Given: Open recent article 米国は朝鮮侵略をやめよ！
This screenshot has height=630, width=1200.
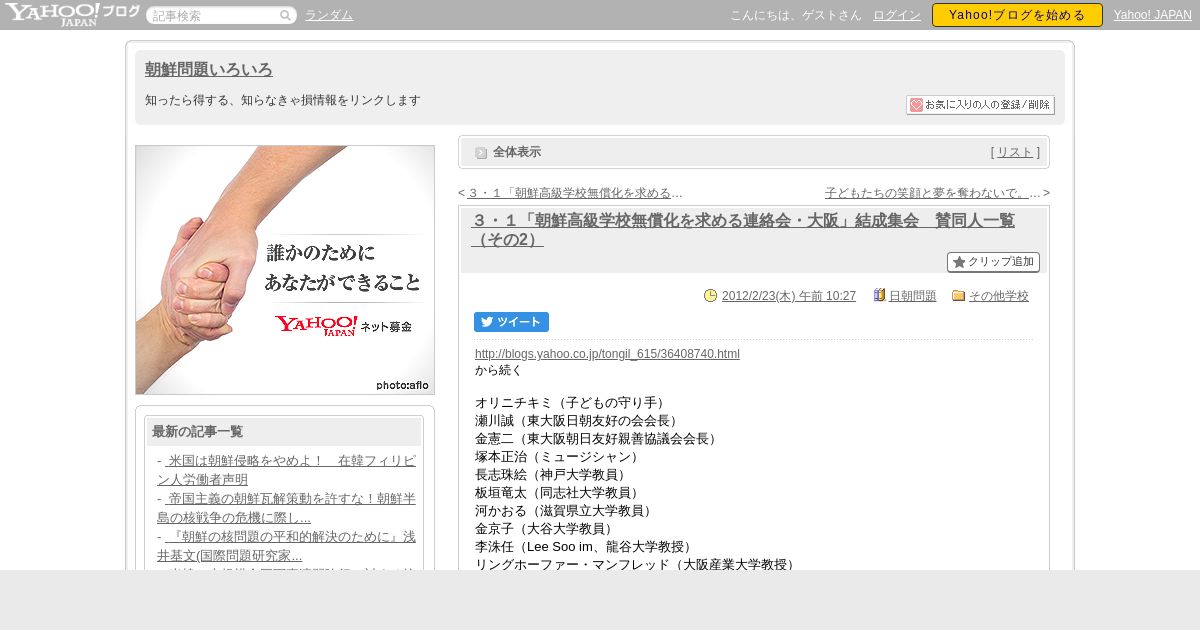Looking at the screenshot, I should (286, 470).
